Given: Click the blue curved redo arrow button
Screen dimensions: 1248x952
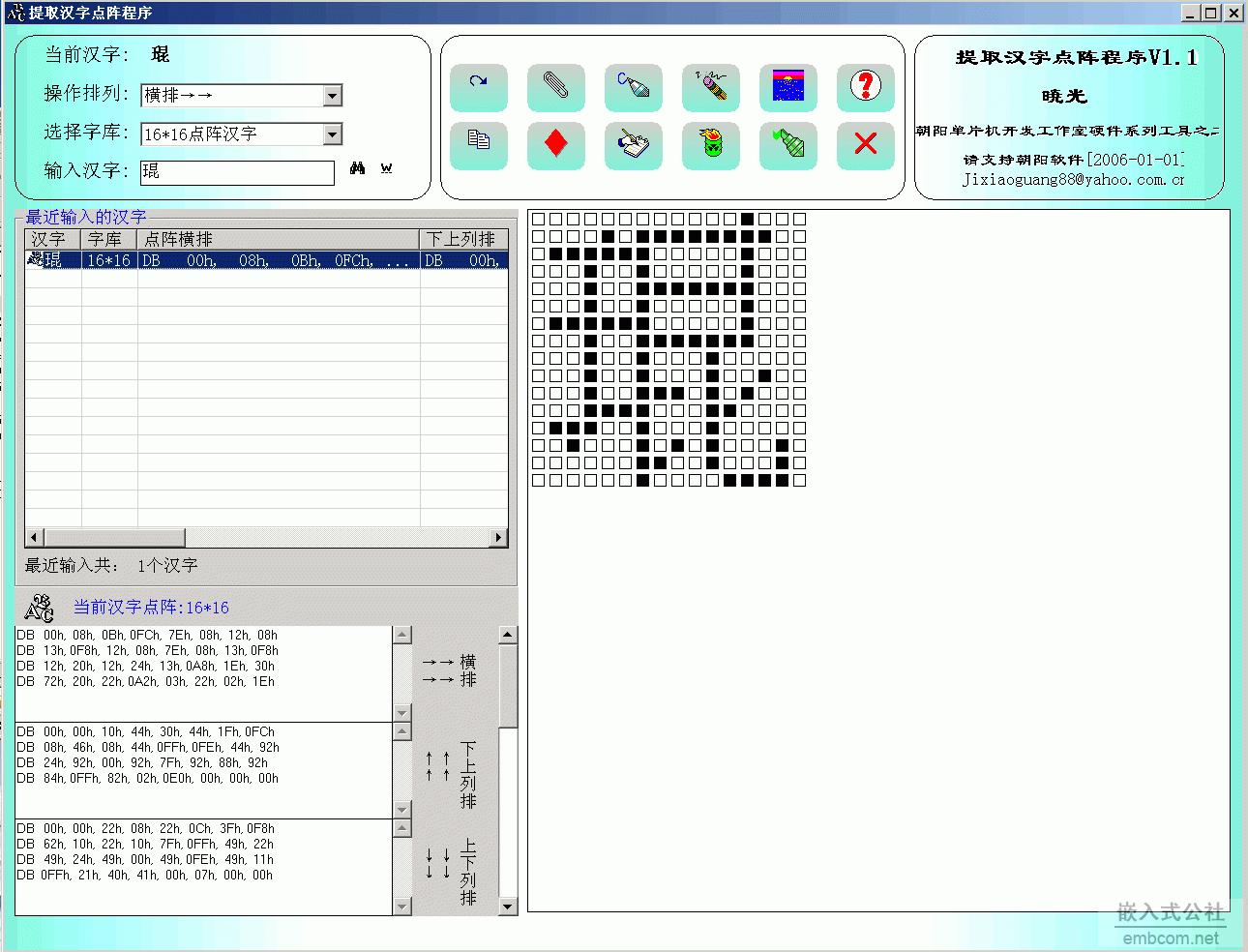Looking at the screenshot, I should coord(479,87).
